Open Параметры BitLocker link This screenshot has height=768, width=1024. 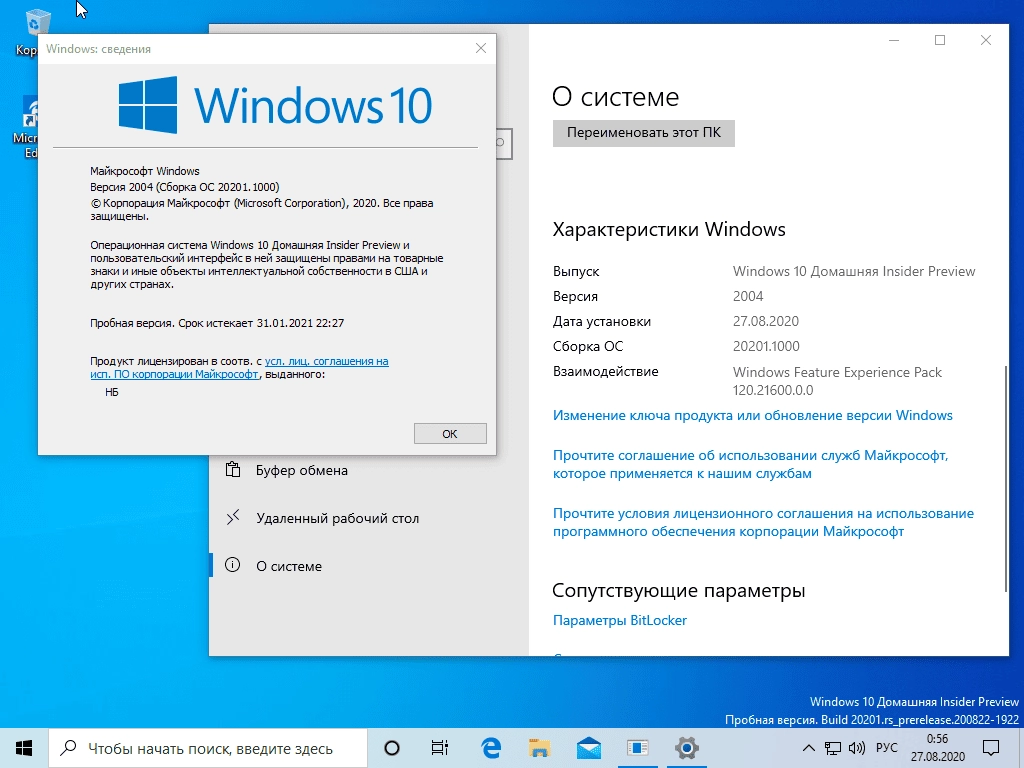click(x=620, y=620)
